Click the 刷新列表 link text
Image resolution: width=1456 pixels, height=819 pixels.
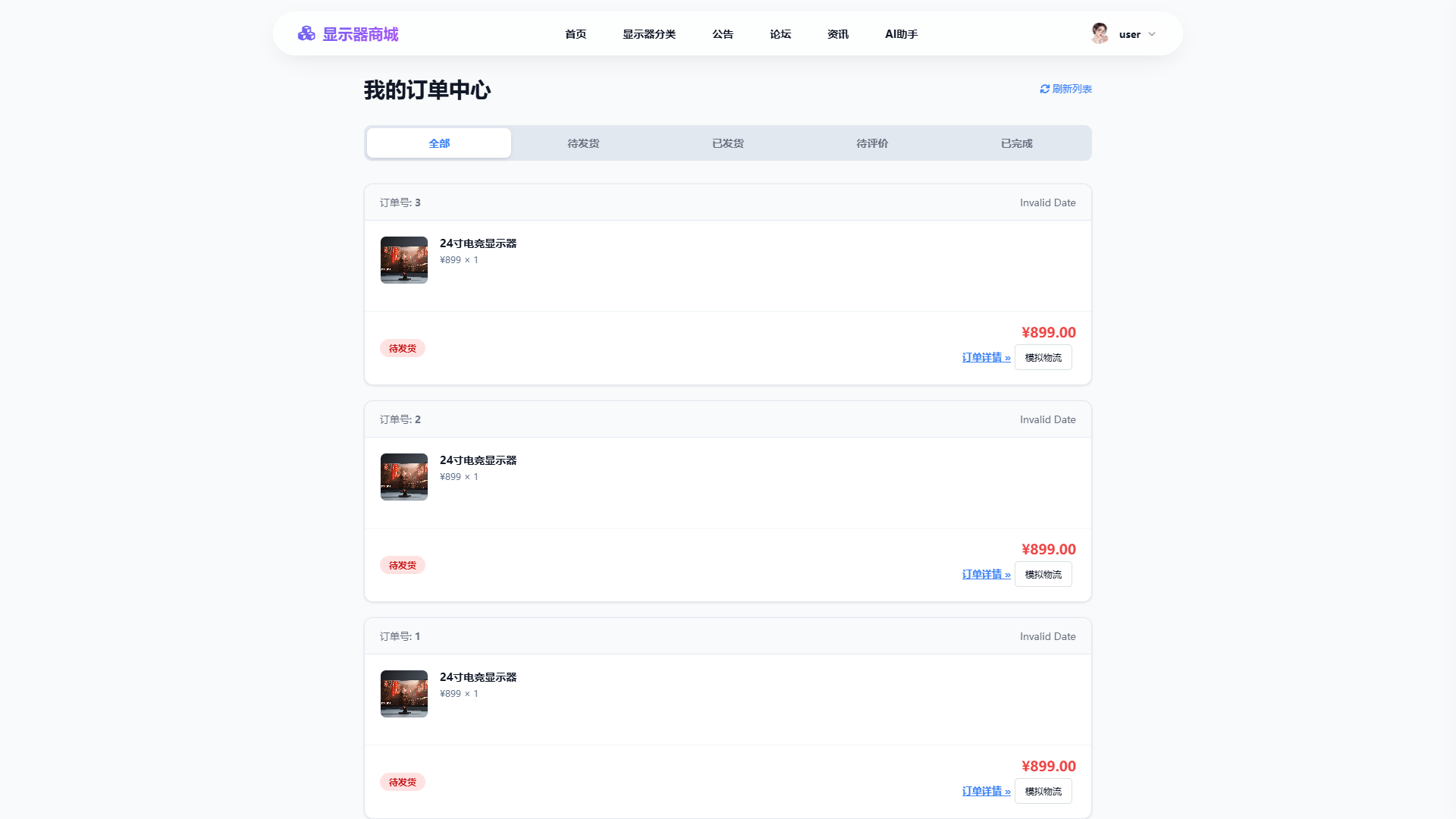[1072, 89]
